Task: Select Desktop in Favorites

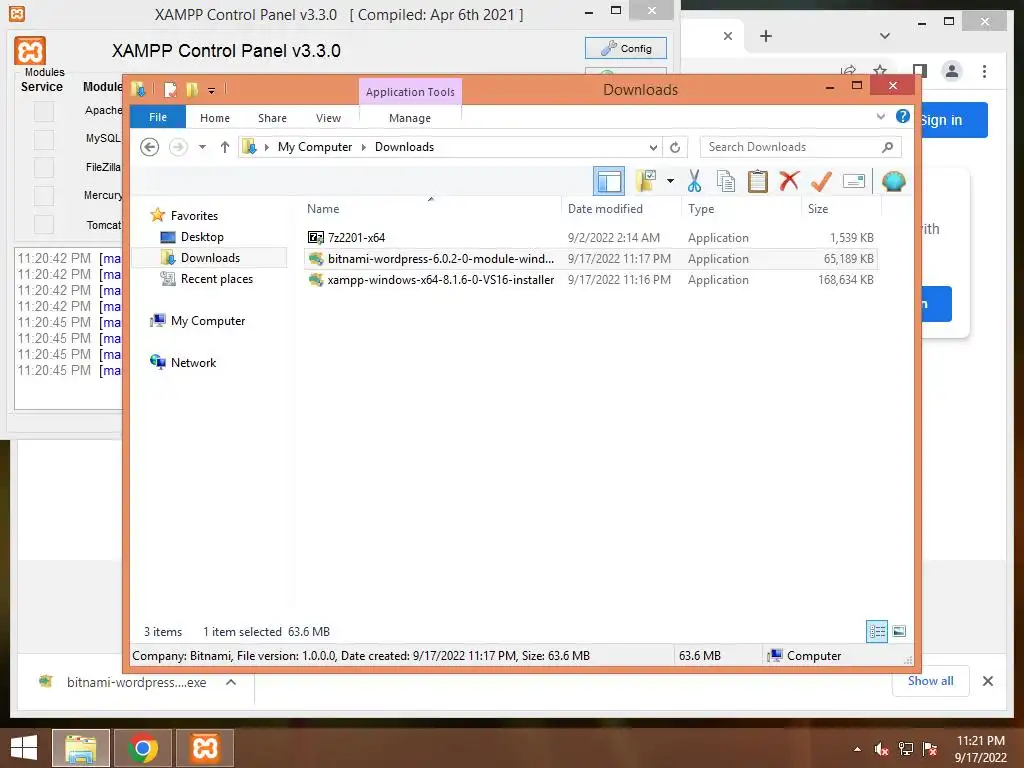Action: 202,236
